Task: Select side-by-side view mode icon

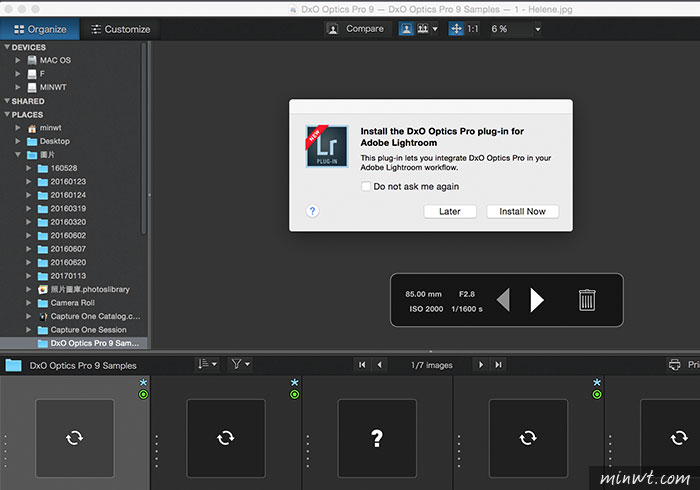Action: [x=422, y=29]
